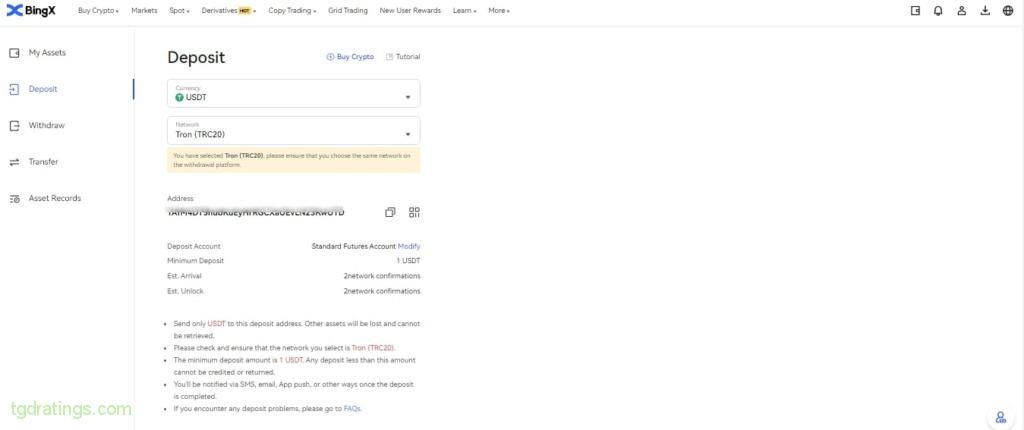Go to Withdraw section

click(x=46, y=125)
